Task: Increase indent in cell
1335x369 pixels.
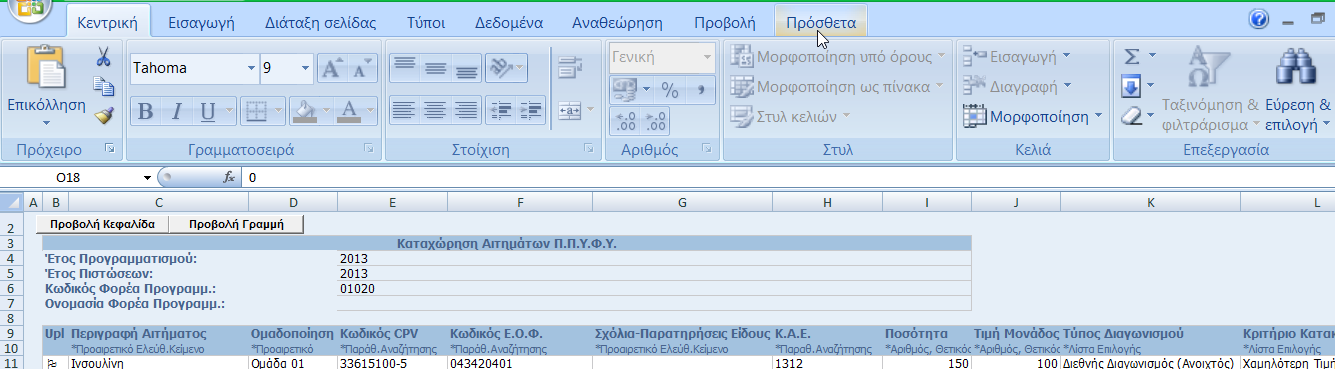Action: tap(532, 110)
